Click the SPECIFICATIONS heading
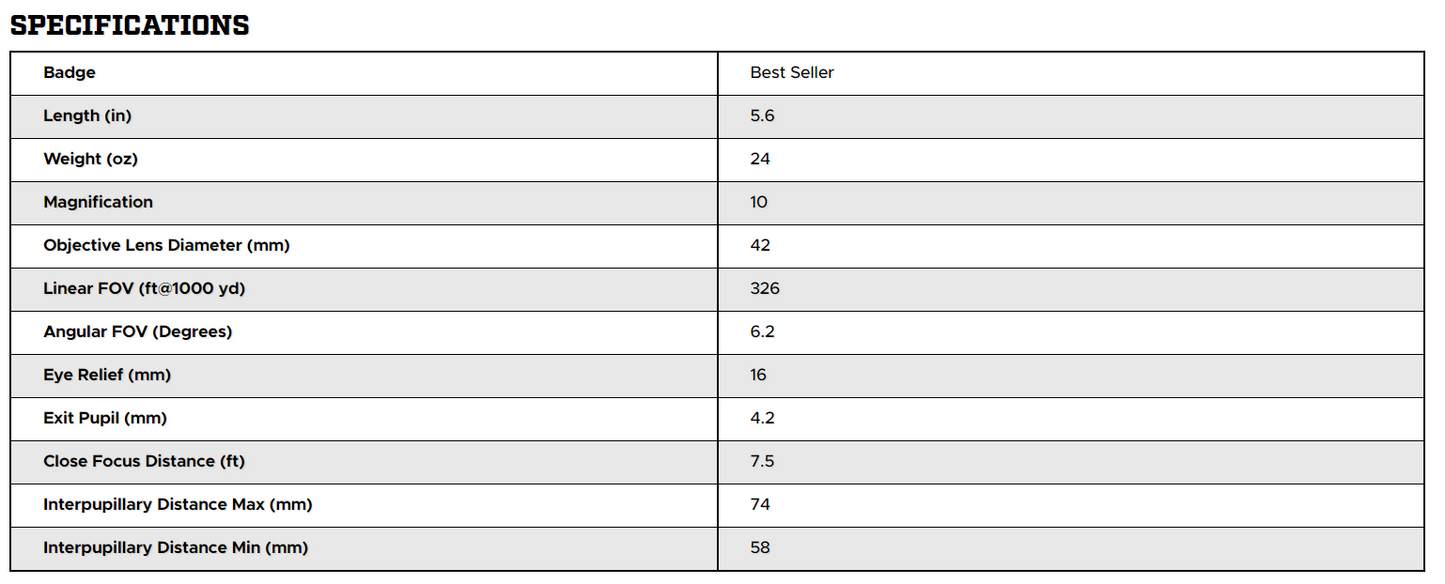 pyautogui.click(x=130, y=25)
